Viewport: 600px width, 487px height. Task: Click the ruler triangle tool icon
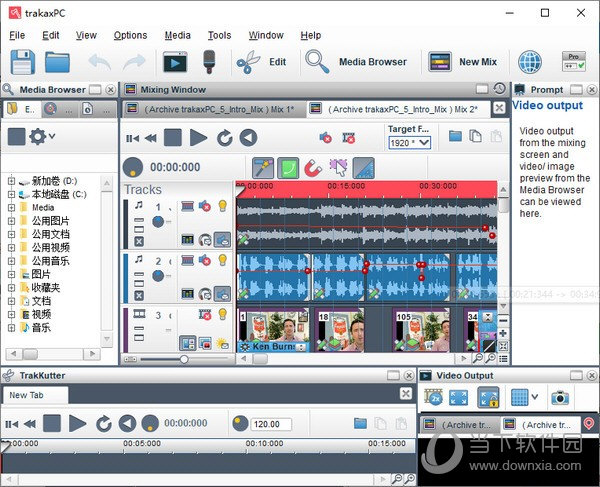click(363, 168)
